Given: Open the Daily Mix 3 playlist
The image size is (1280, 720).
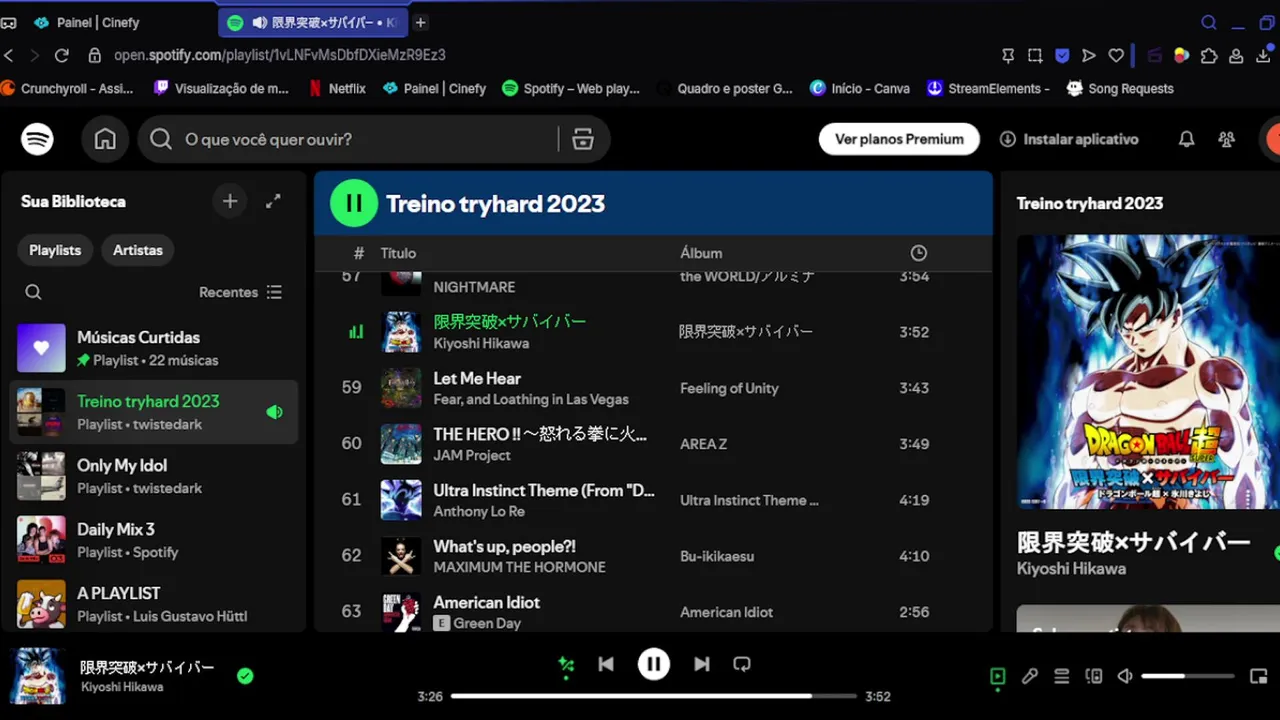Looking at the screenshot, I should coord(154,540).
